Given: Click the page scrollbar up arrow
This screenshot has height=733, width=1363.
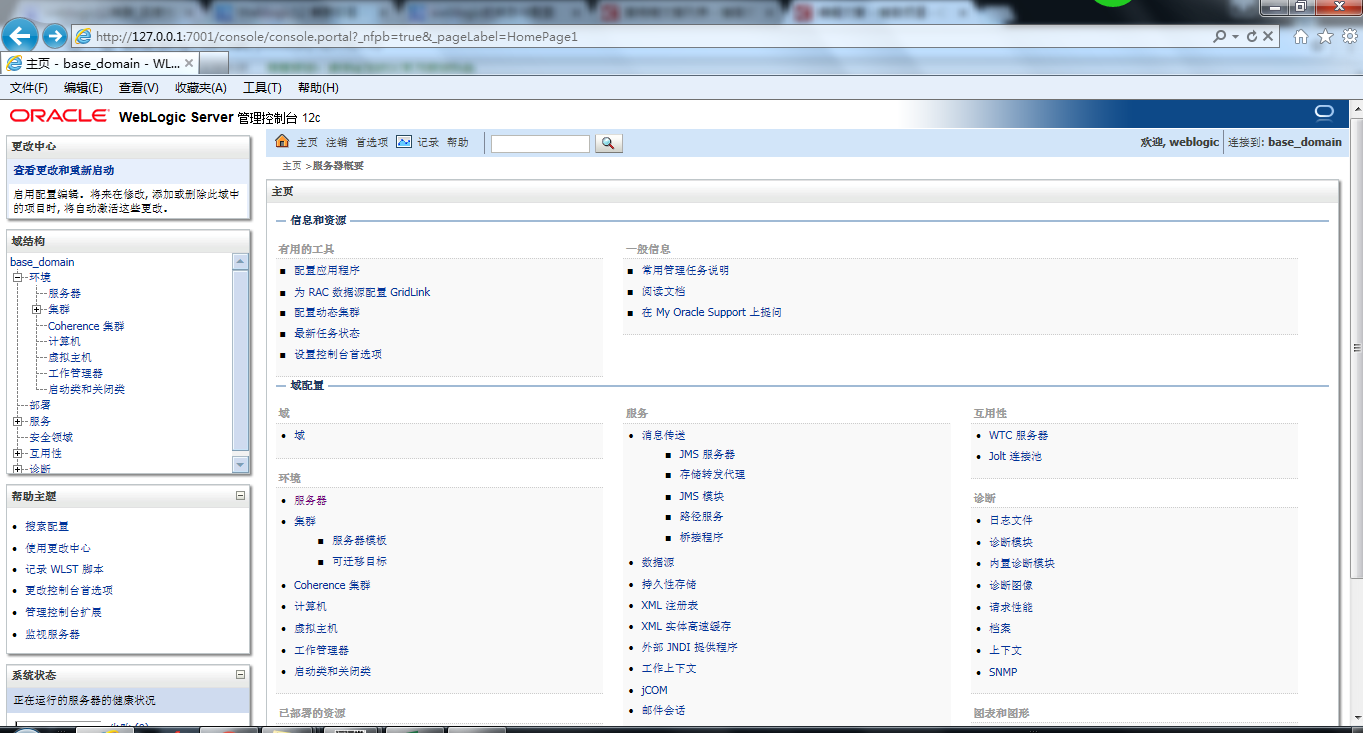Looking at the screenshot, I should click(x=1355, y=107).
